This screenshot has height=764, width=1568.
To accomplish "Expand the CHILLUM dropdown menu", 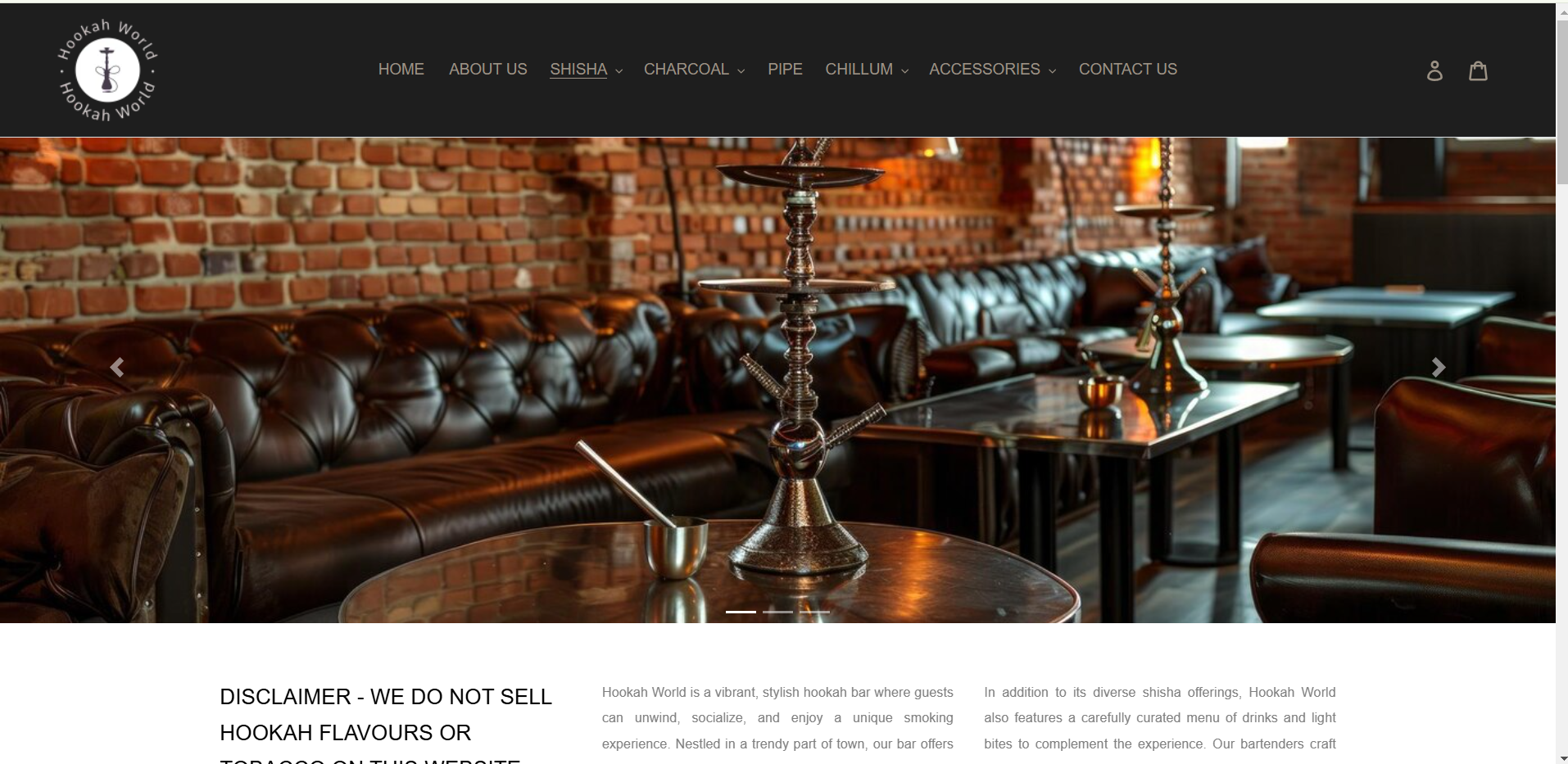I will tap(867, 70).
